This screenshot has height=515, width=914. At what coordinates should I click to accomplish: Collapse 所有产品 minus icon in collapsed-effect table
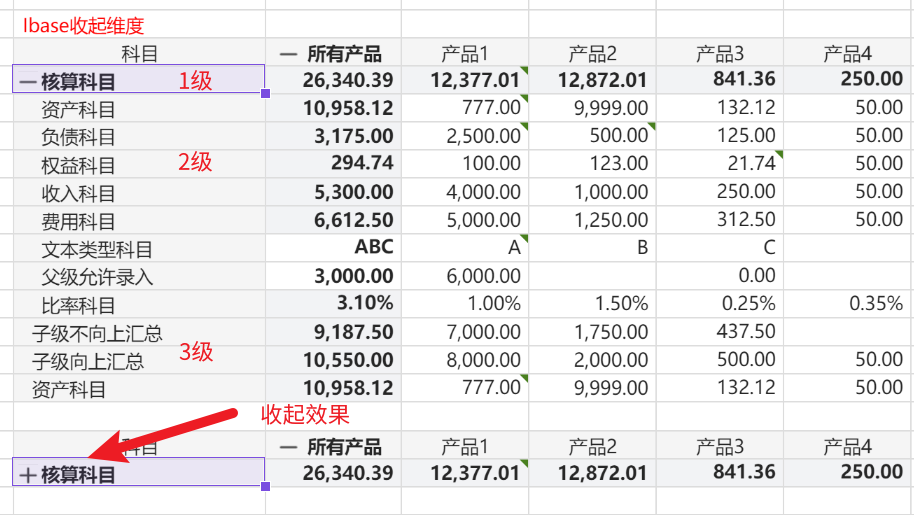288,448
